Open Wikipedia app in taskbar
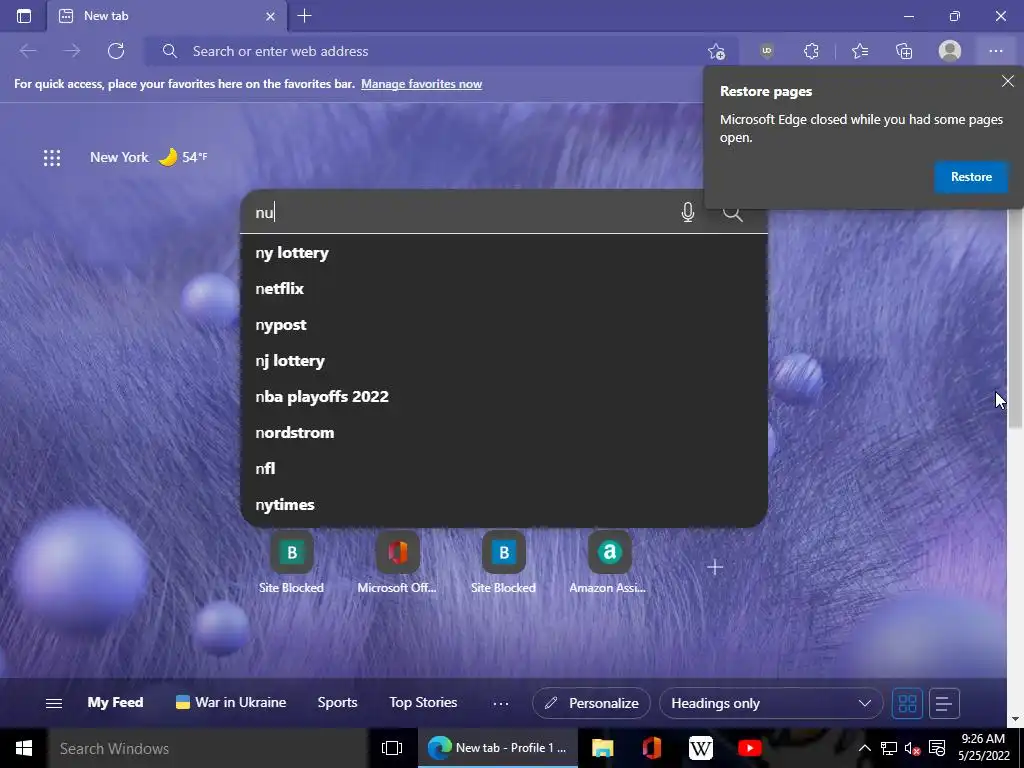The height and width of the screenshot is (768, 1024). pyautogui.click(x=701, y=748)
